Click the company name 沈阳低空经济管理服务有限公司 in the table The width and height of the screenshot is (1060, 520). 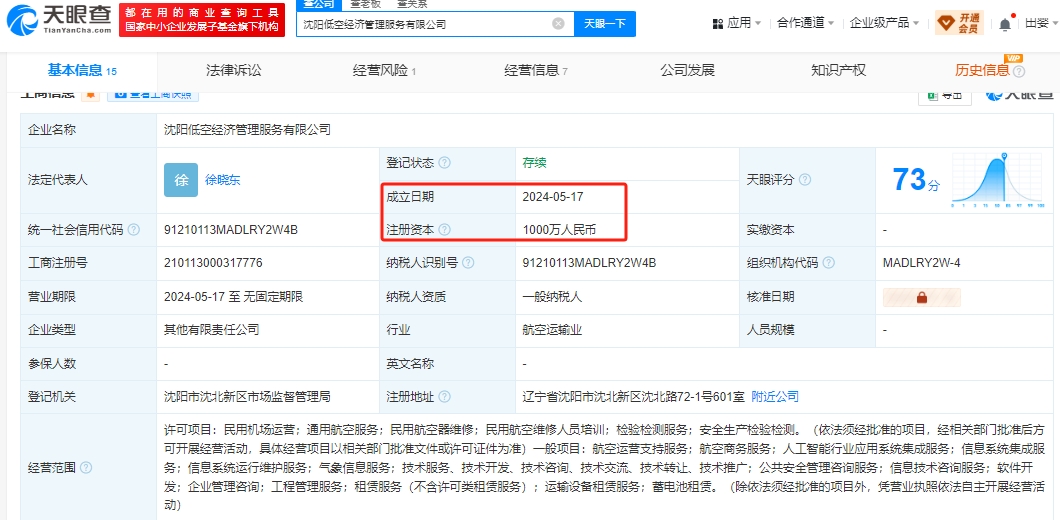(x=247, y=130)
